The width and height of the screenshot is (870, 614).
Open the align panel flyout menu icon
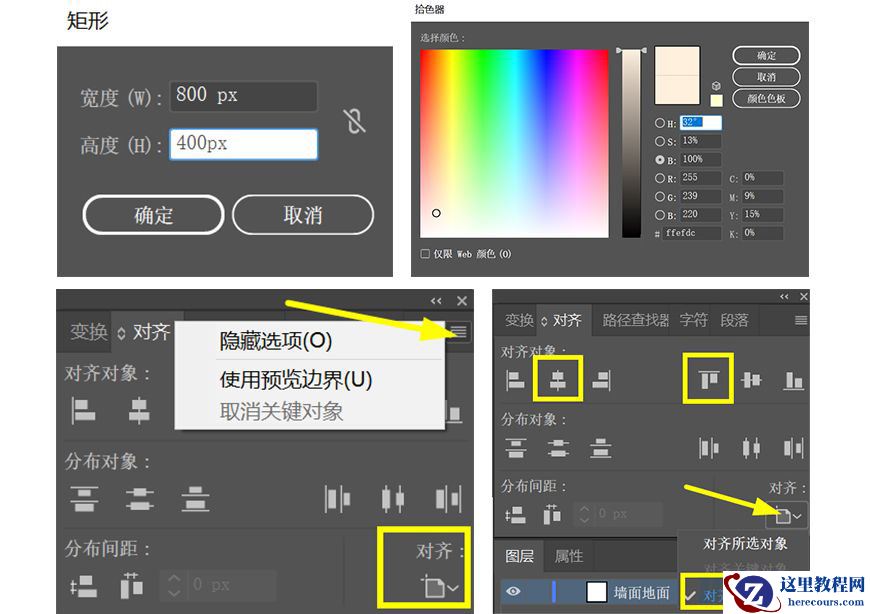click(458, 331)
